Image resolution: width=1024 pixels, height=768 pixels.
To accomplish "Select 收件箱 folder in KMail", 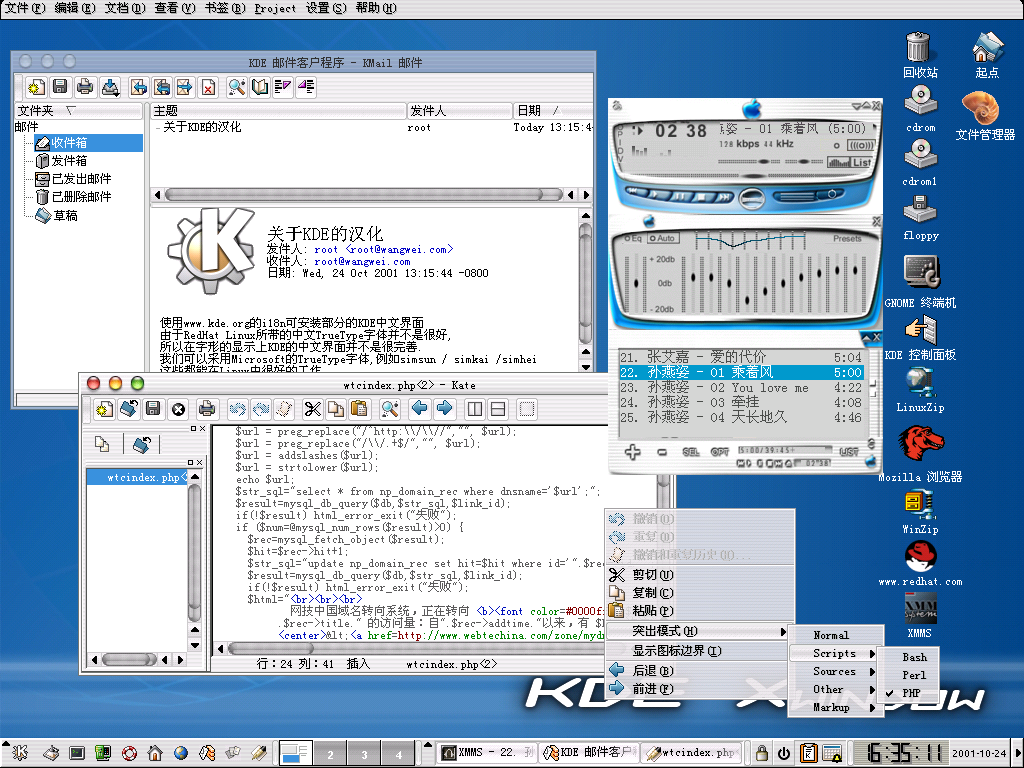I will [x=88, y=143].
